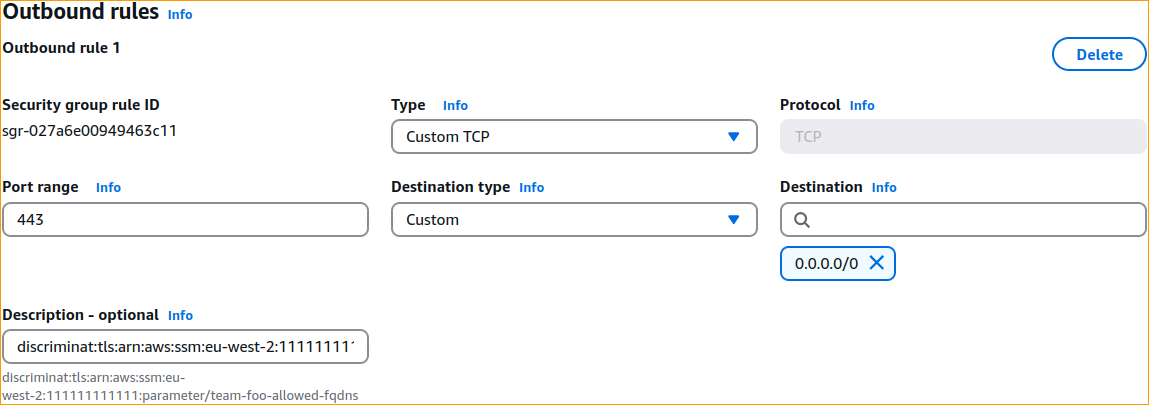The width and height of the screenshot is (1149, 405).
Task: Open Info link next to Destination type
Action: (x=532, y=187)
